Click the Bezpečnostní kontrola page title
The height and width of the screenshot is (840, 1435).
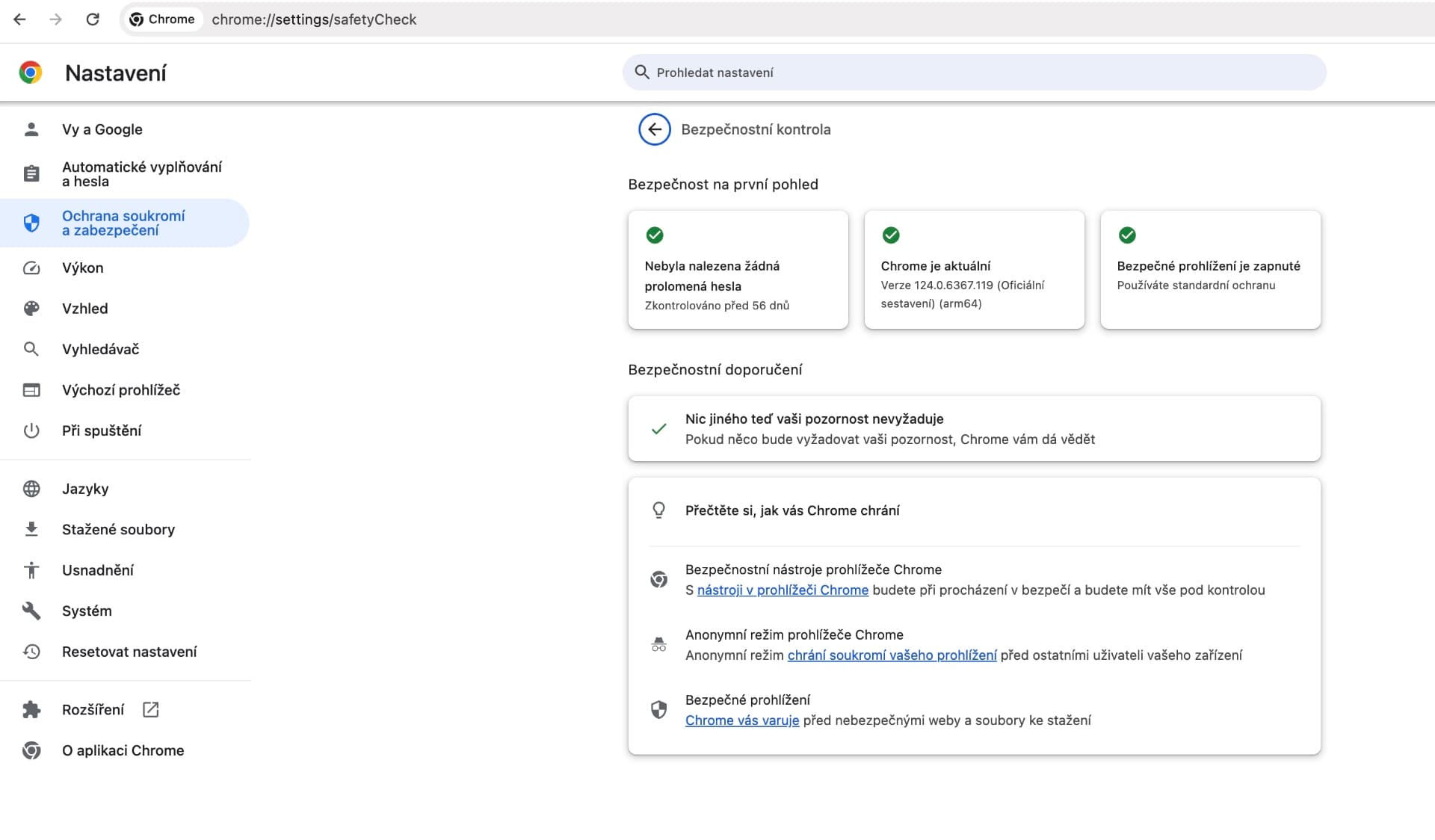pos(756,129)
